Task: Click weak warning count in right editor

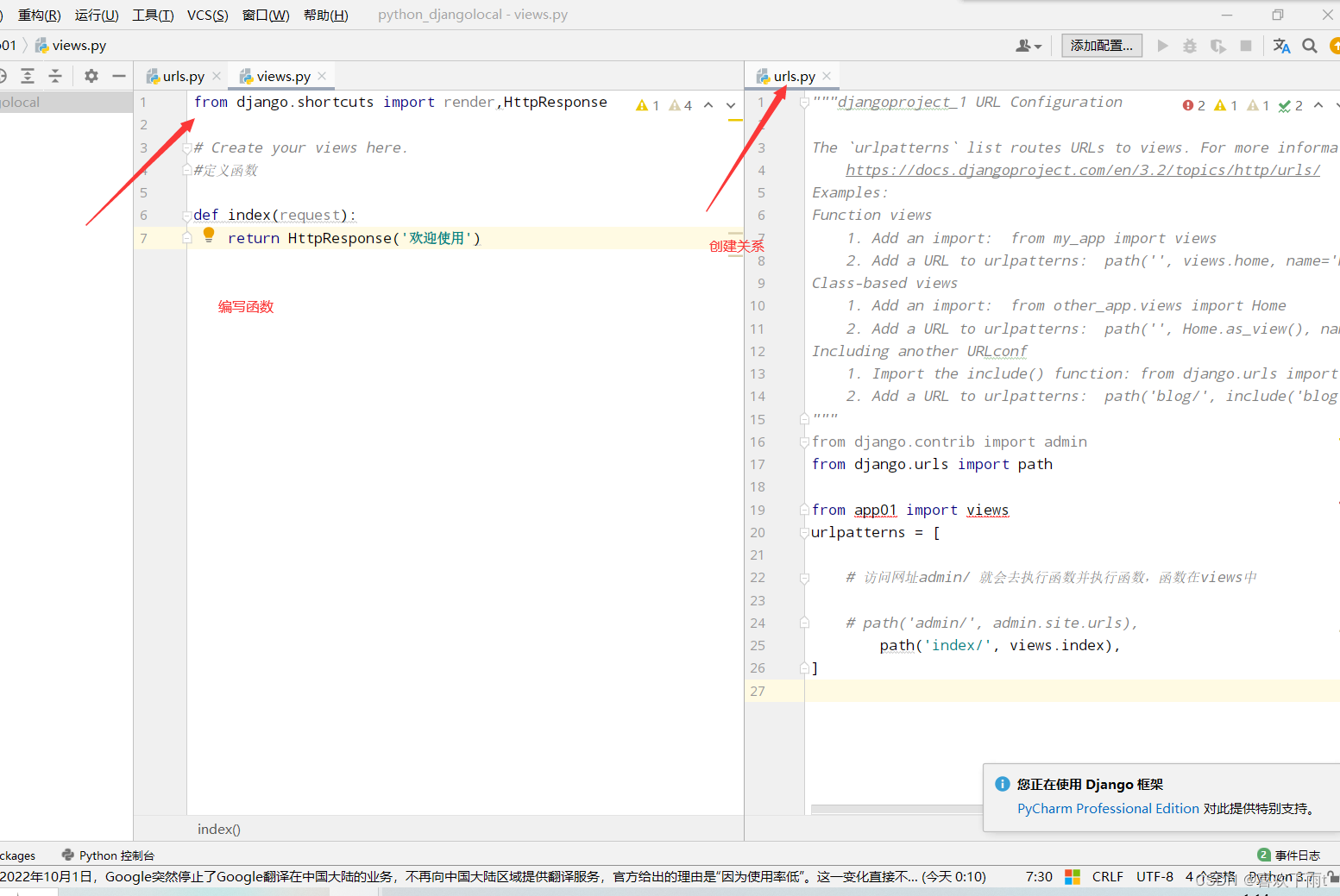Action: click(x=1258, y=105)
